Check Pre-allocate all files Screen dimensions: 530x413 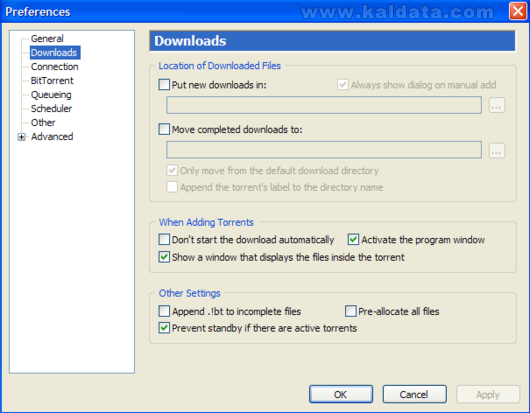point(351,311)
